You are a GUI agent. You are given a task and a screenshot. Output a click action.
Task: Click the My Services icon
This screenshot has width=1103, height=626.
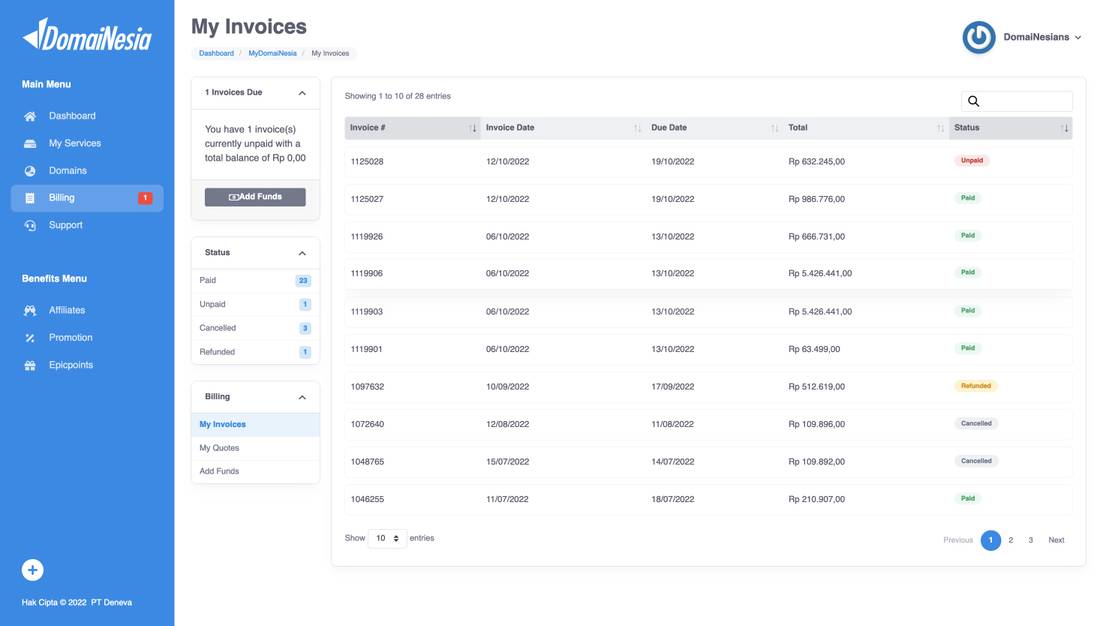click(x=30, y=143)
